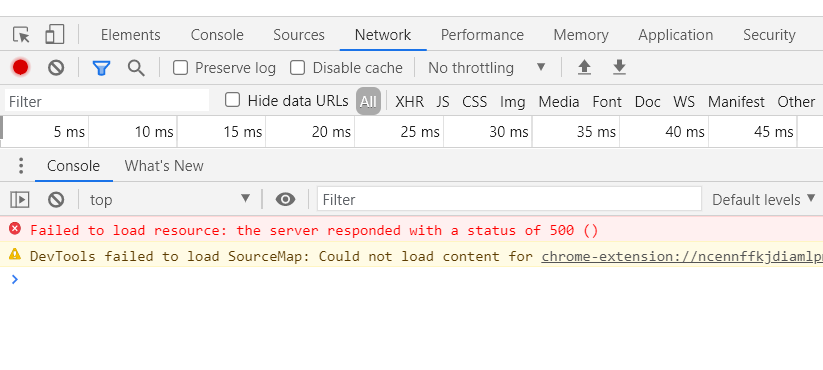The height and width of the screenshot is (370, 823).
Task: Open the What's New drawer tab
Action: 164,166
